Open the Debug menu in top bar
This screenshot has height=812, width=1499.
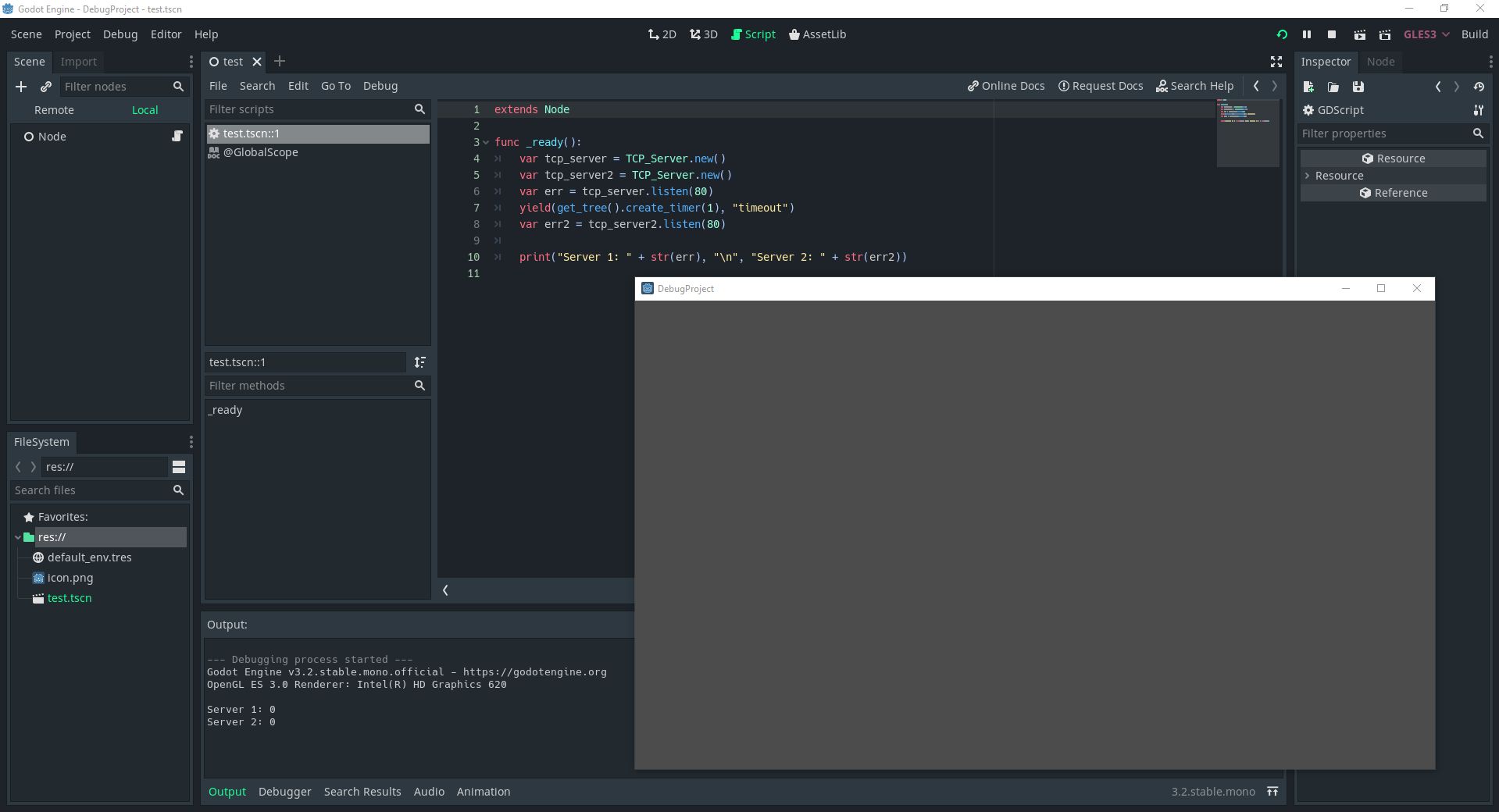coord(120,34)
